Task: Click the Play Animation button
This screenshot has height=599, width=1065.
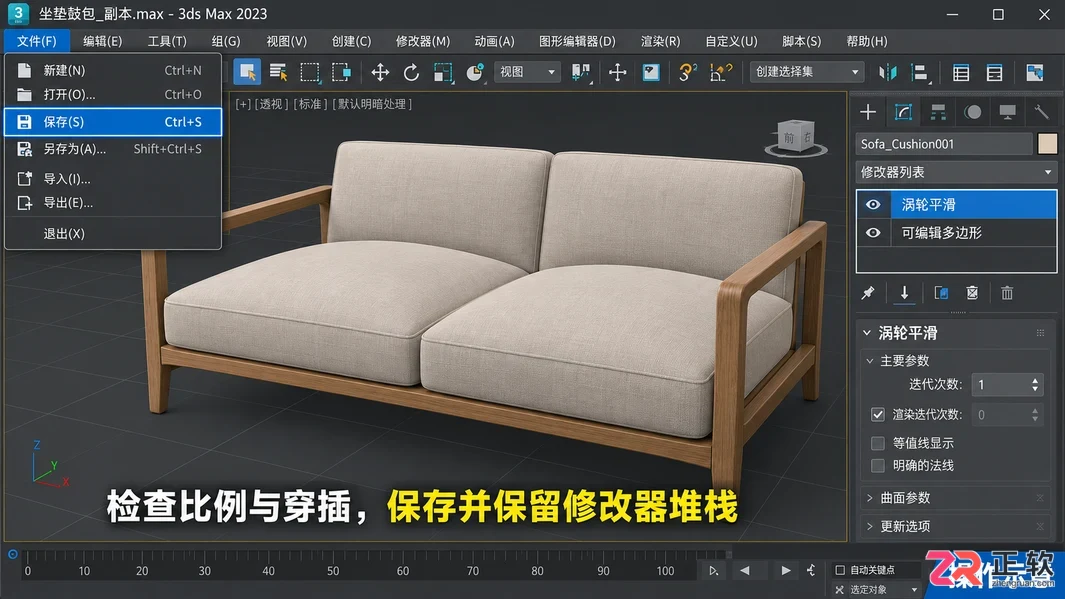Action: pyautogui.click(x=786, y=570)
